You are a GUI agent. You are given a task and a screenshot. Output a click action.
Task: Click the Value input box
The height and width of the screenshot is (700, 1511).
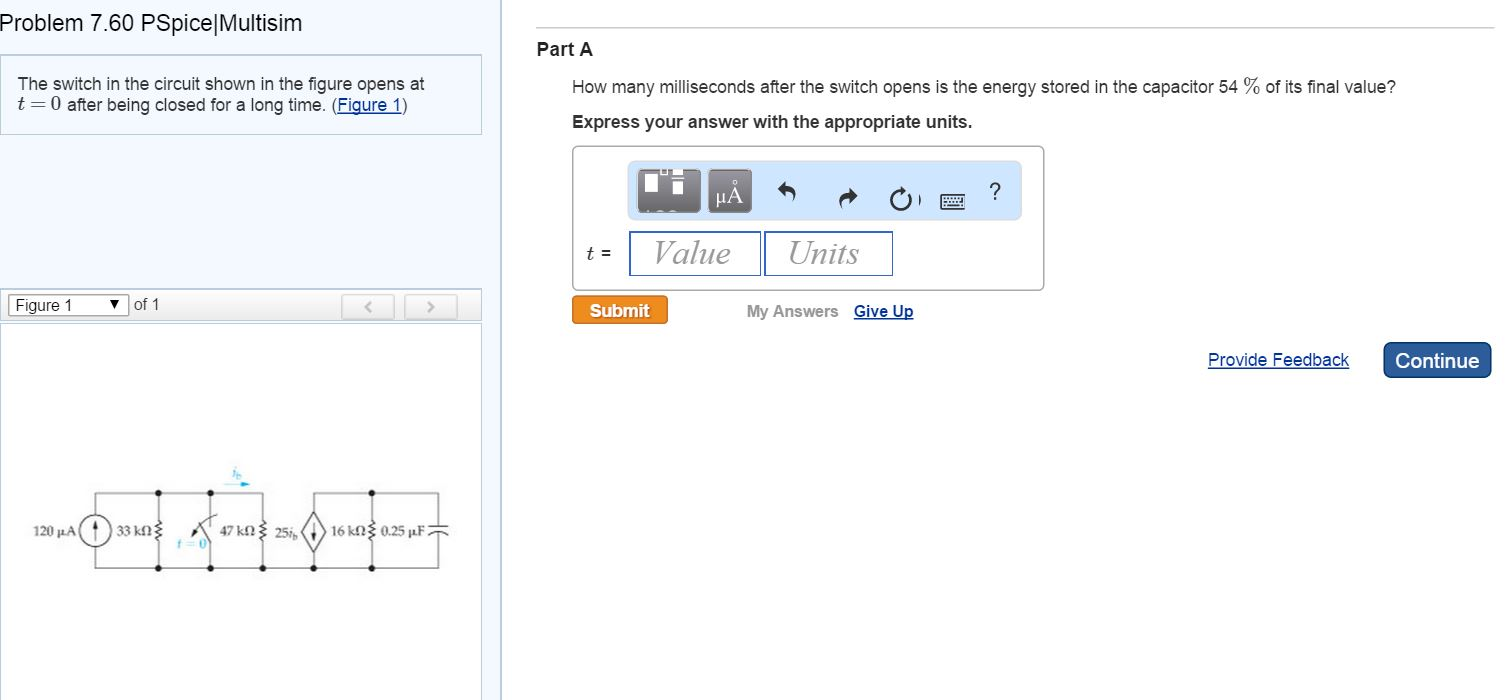click(x=695, y=253)
